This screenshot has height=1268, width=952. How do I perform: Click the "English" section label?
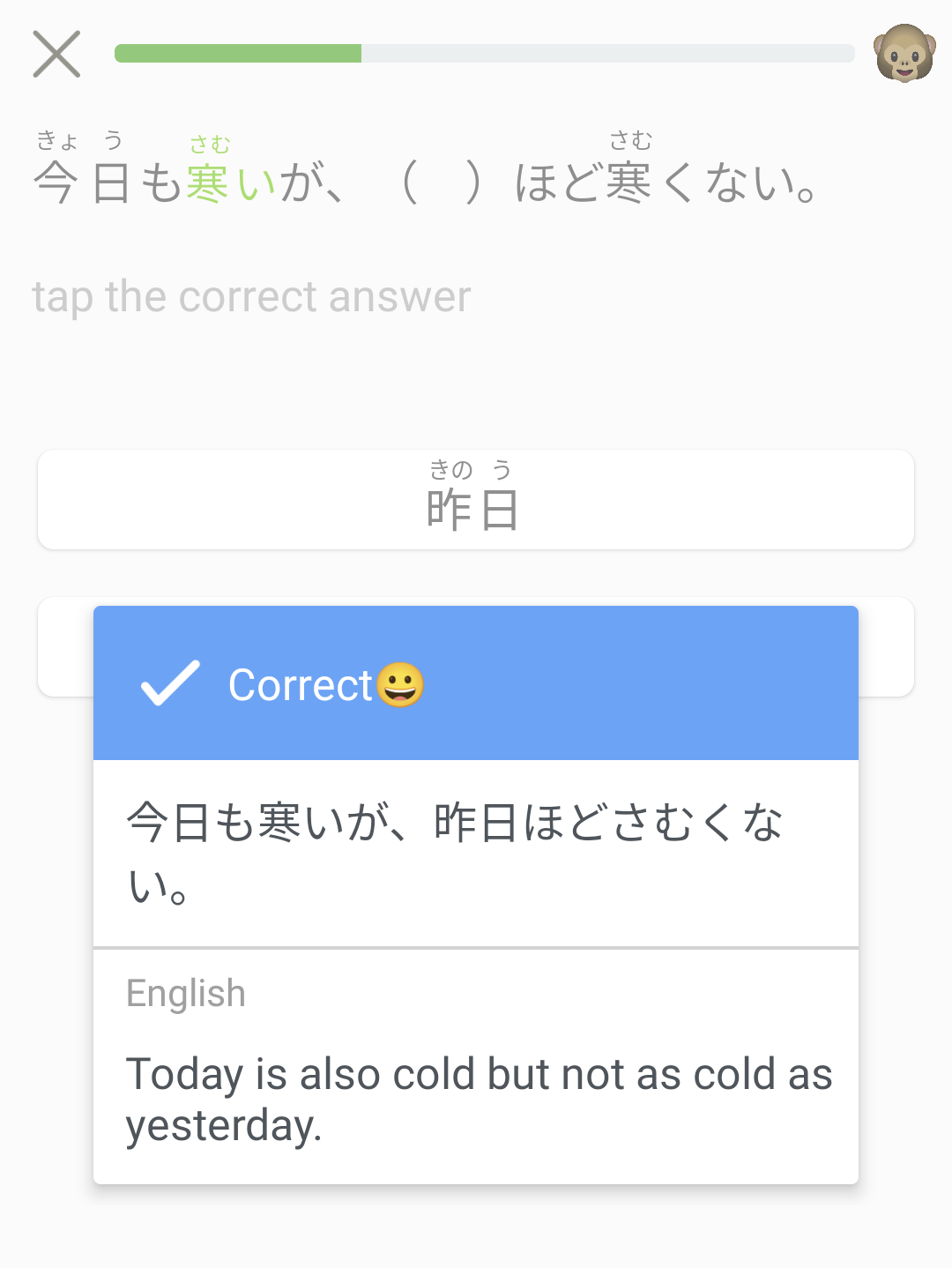[x=186, y=994]
